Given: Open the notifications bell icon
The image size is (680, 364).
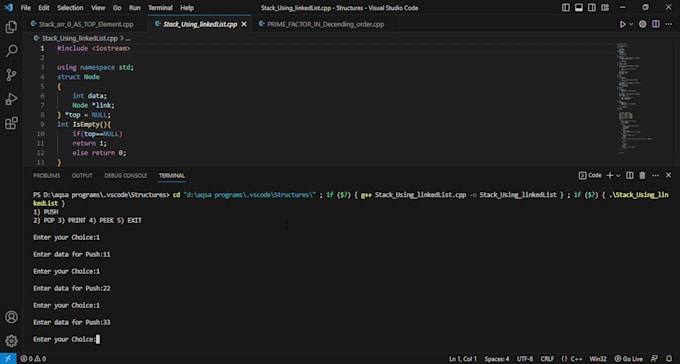Looking at the screenshot, I should 669,359.
